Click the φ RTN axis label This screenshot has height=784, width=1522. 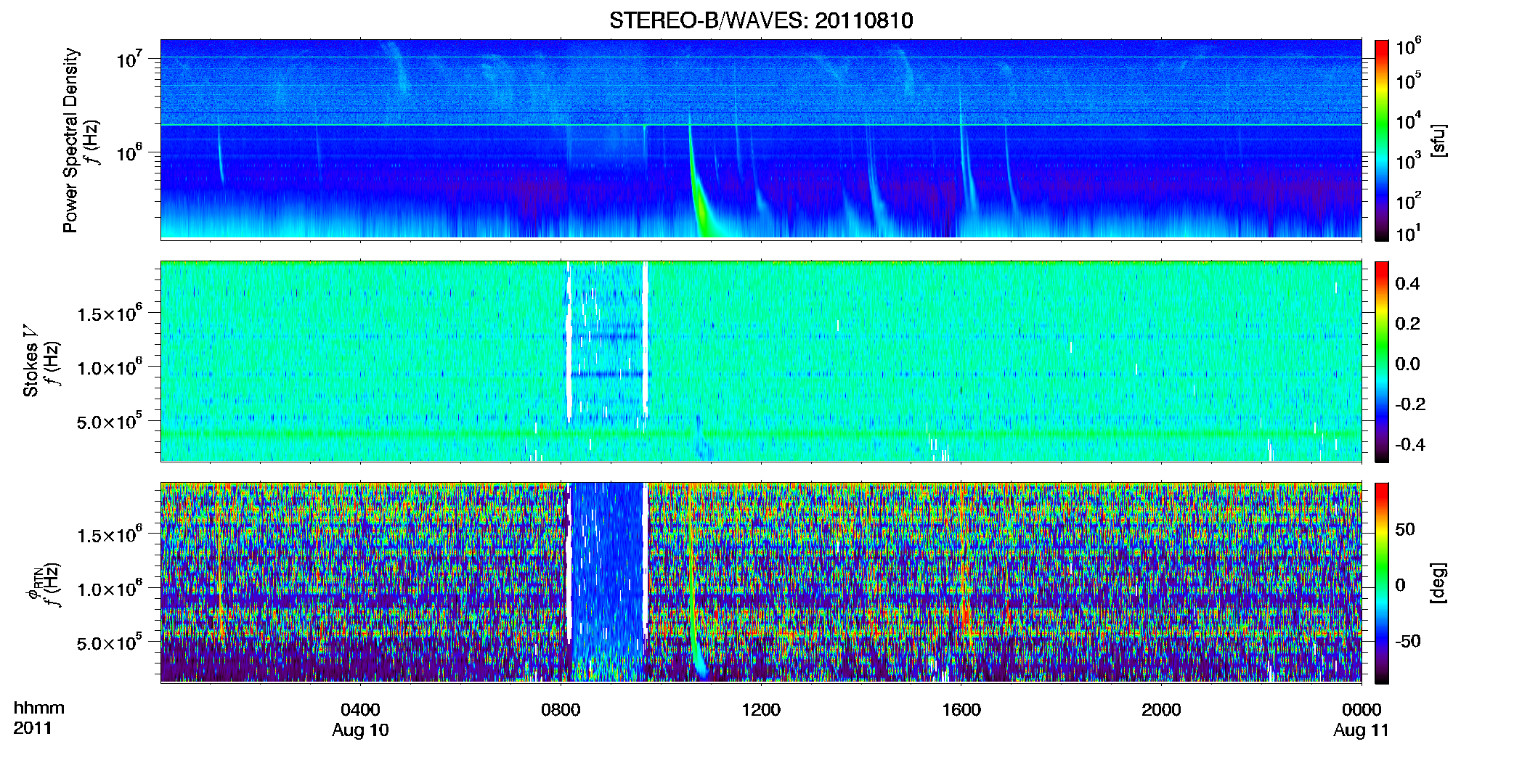point(33,584)
